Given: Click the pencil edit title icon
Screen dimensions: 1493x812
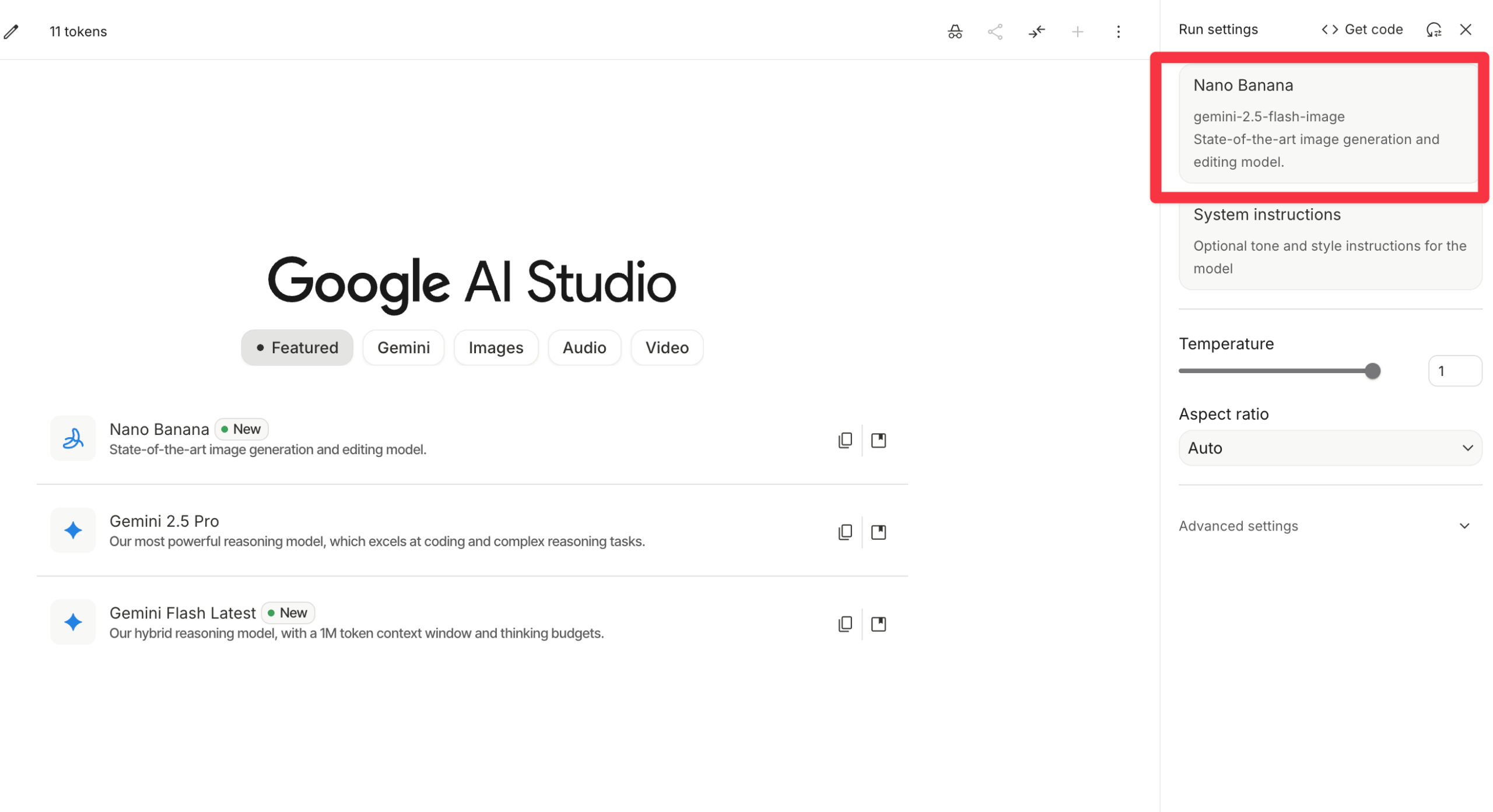Looking at the screenshot, I should [11, 31].
